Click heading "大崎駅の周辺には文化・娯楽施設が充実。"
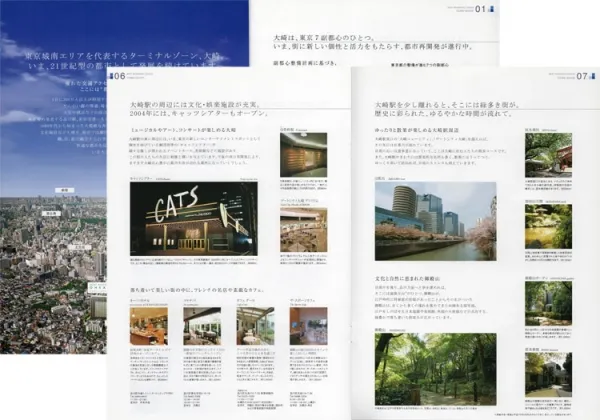Viewport: 600px width, 420px height. [x=195, y=105]
